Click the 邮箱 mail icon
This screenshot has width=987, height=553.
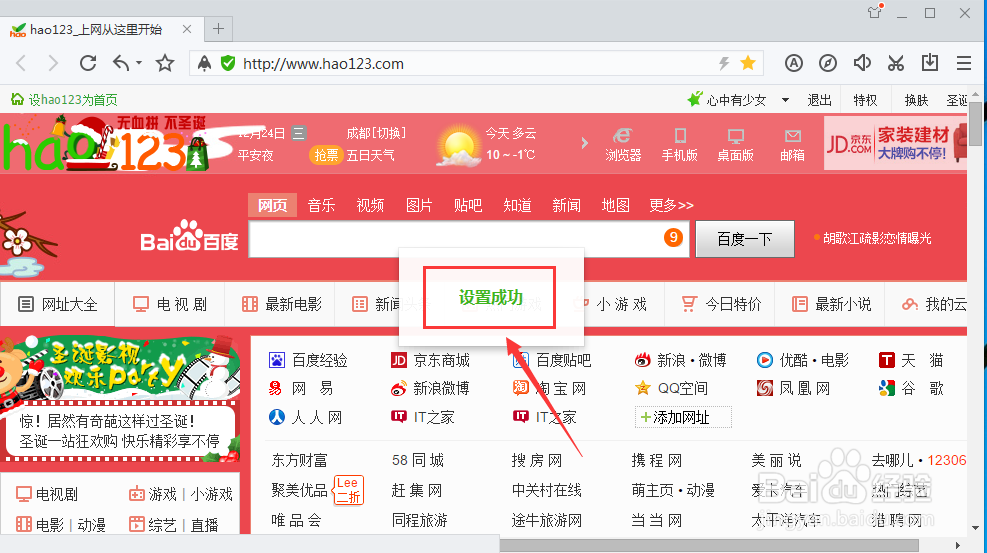pyautogui.click(x=792, y=145)
